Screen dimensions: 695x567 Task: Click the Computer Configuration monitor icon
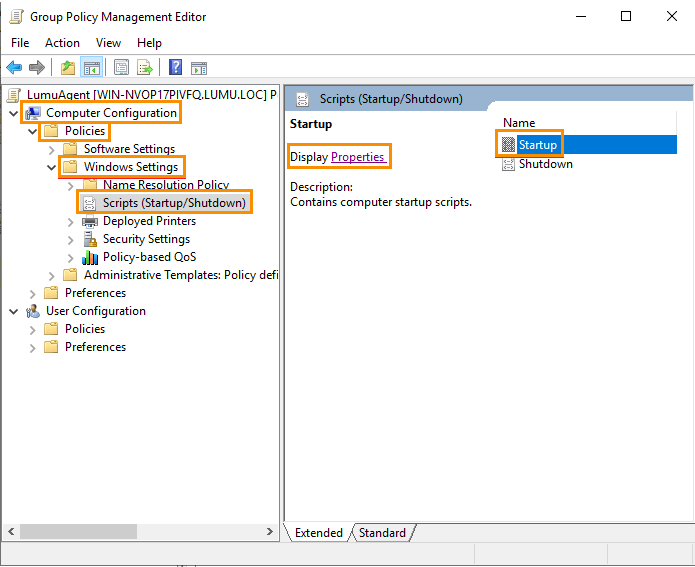(x=33, y=113)
